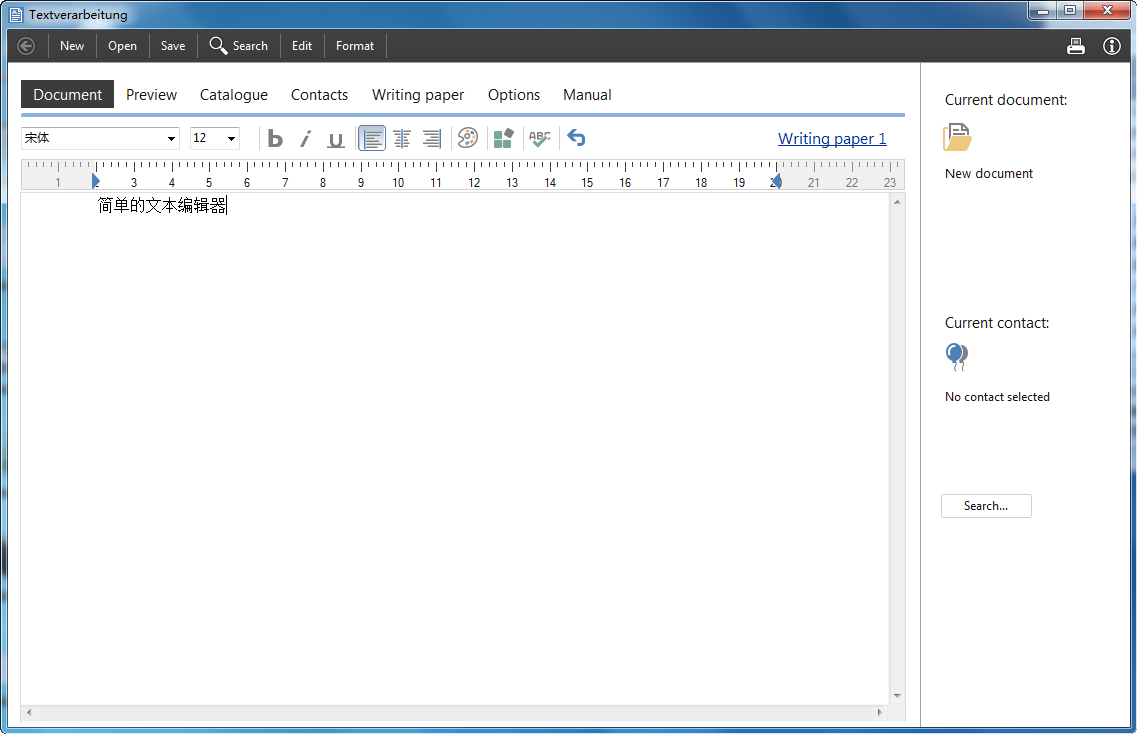Click the printer icon
The width and height of the screenshot is (1138, 735).
point(1076,46)
